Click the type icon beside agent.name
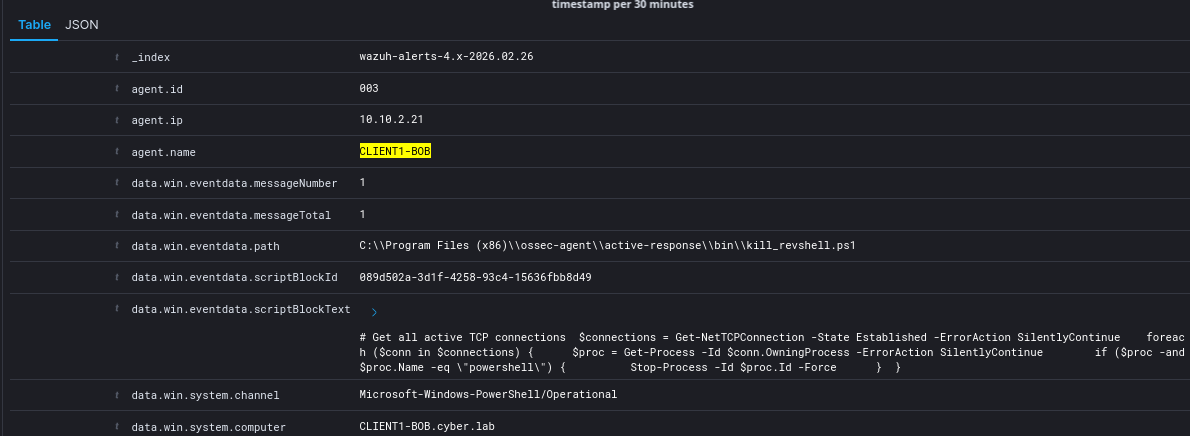Viewport: 1190px width, 436px height. coord(118,152)
